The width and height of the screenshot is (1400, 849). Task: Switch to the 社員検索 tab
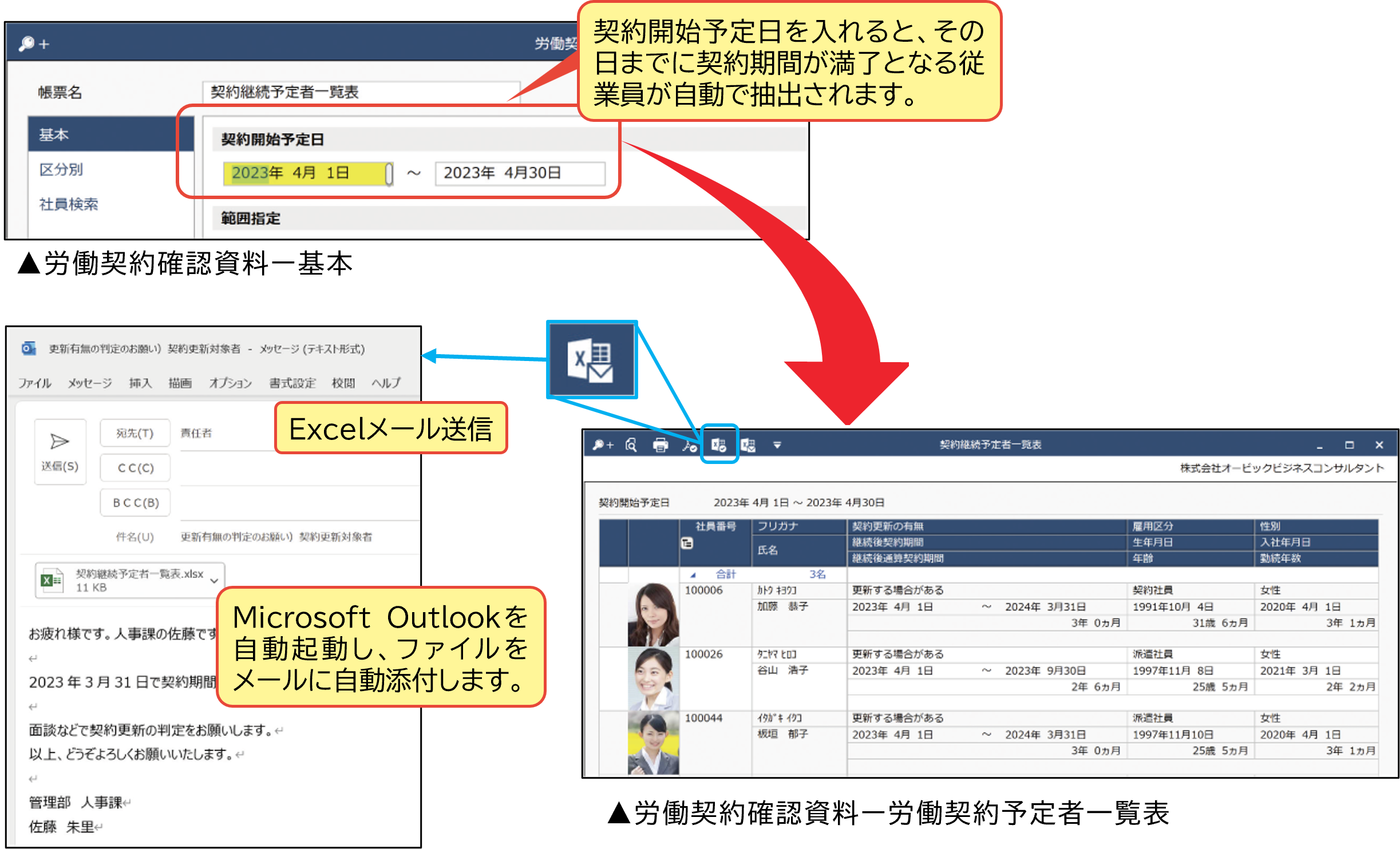pos(69,204)
